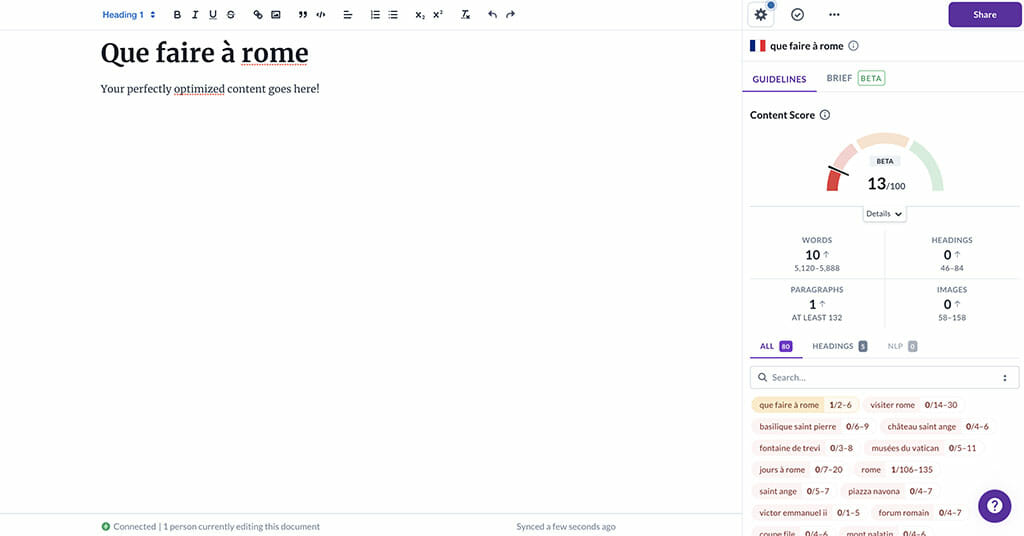Toggle italic formatting
This screenshot has width=1024, height=536.
pyautogui.click(x=195, y=14)
